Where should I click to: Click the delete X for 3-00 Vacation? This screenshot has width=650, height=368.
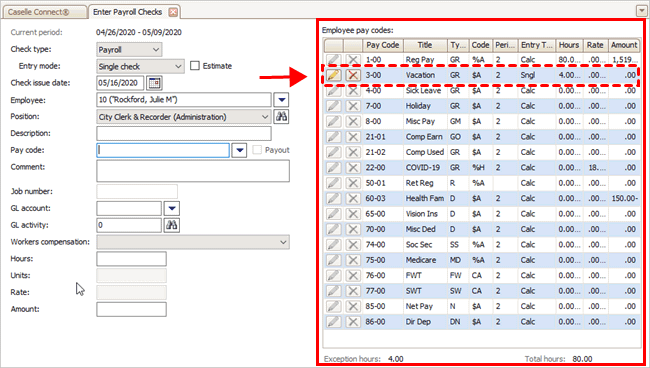pyautogui.click(x=353, y=75)
